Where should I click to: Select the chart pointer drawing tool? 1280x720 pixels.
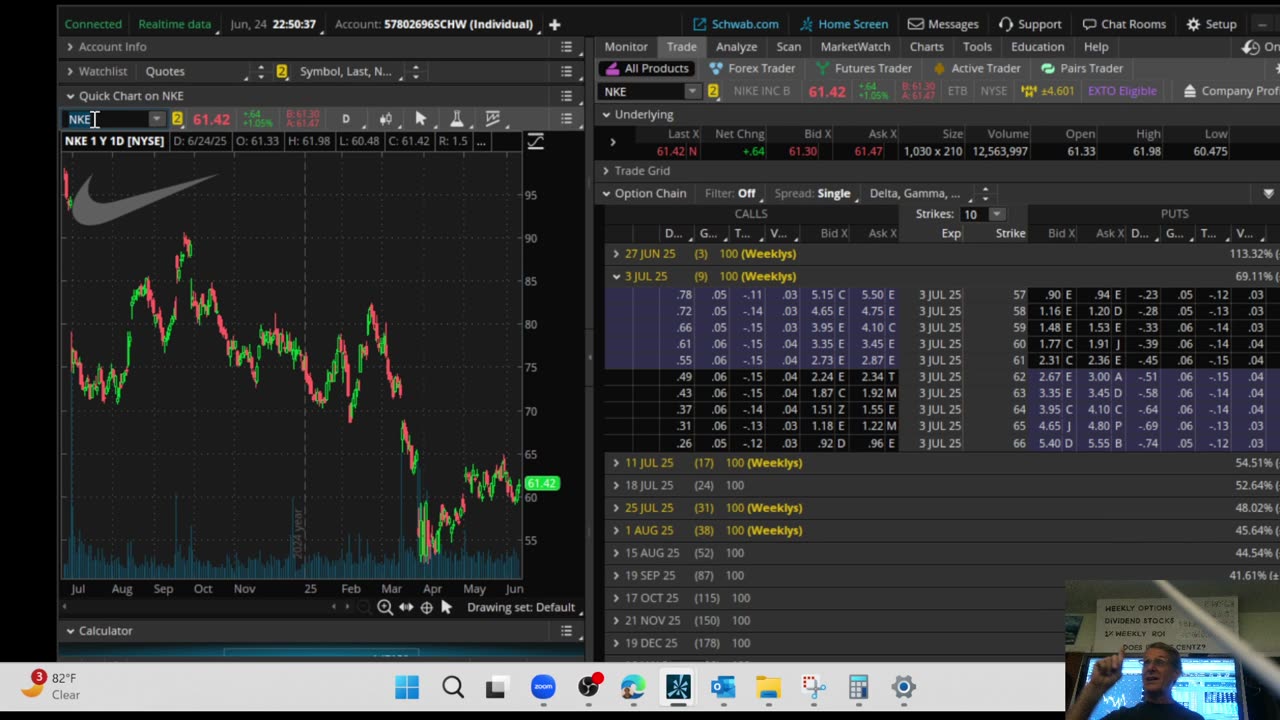421,119
